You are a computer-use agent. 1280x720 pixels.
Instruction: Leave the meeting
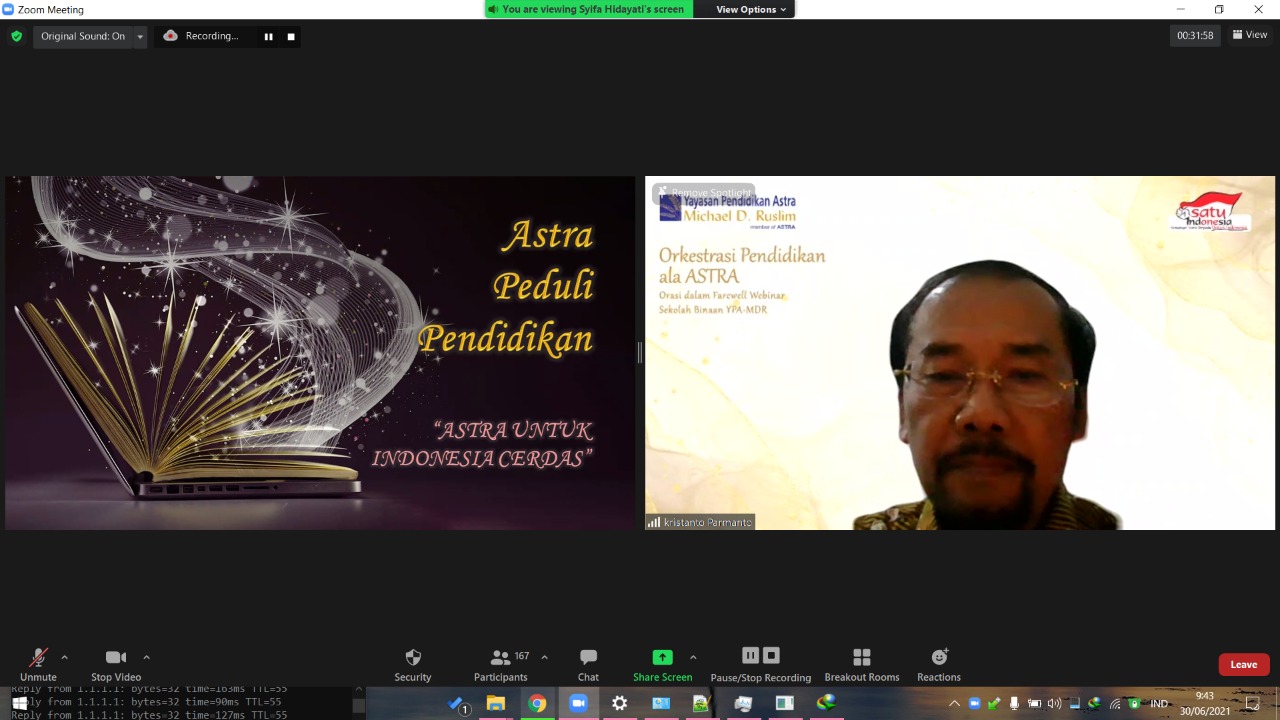point(1243,664)
